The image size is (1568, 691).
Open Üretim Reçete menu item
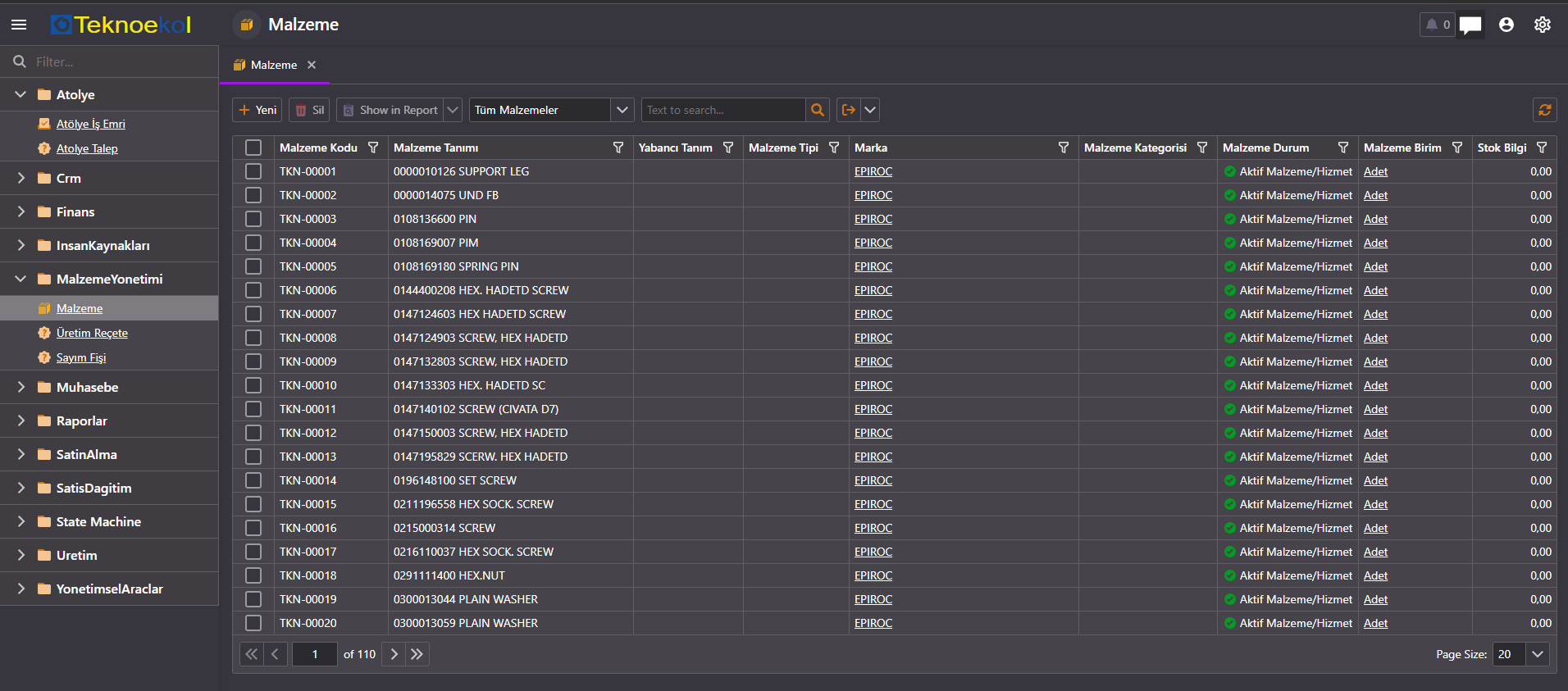coord(92,333)
